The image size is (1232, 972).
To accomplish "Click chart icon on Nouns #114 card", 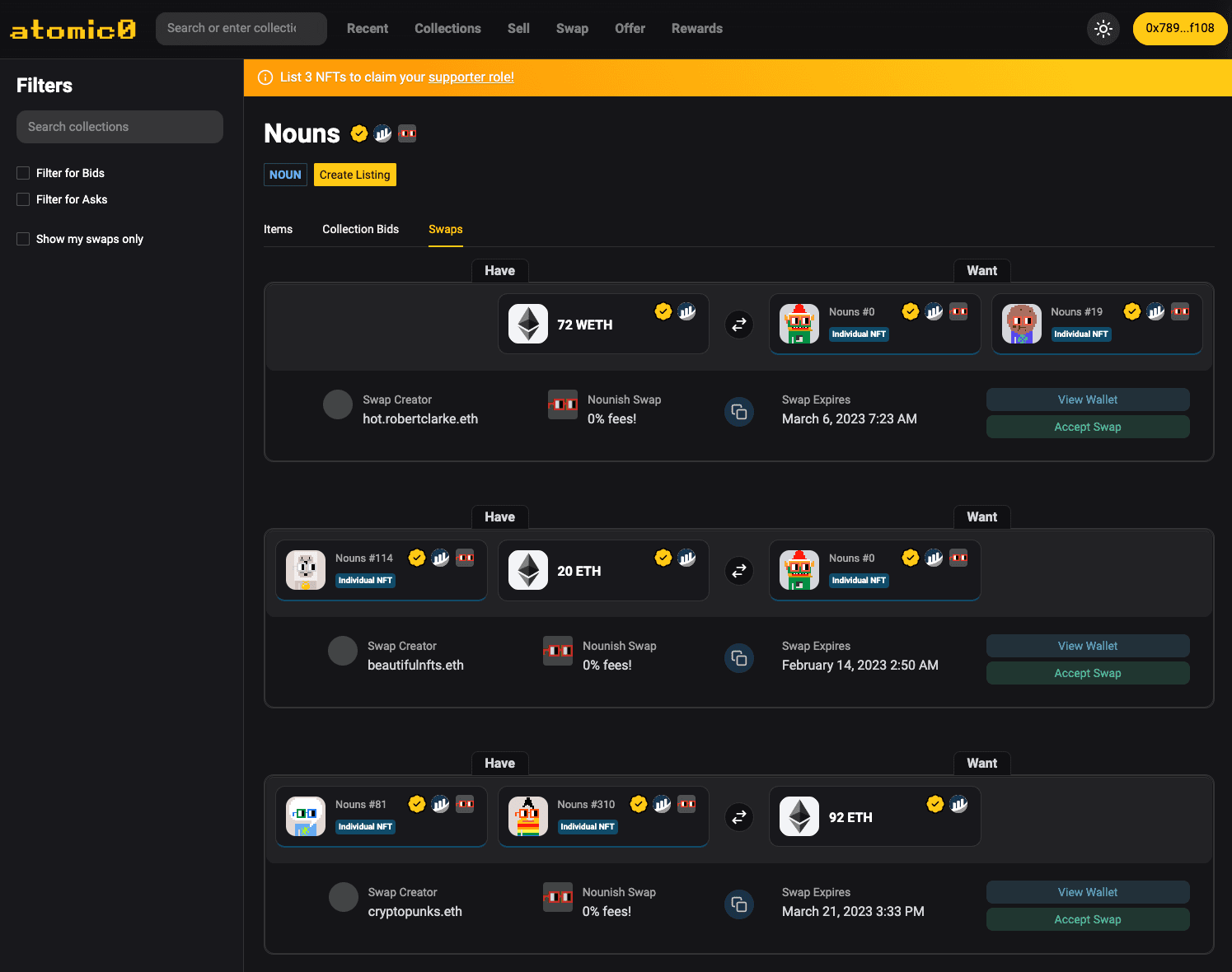I will 441,558.
